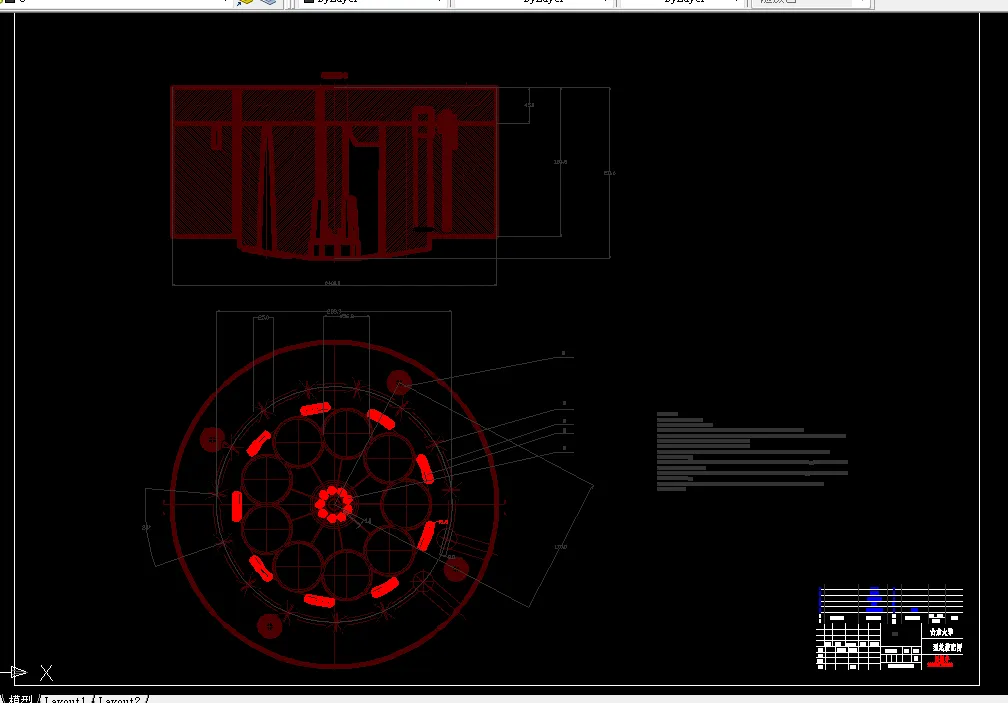Switch to the 模型 model tab
The image size is (1008, 703).
pyautogui.click(x=21, y=699)
